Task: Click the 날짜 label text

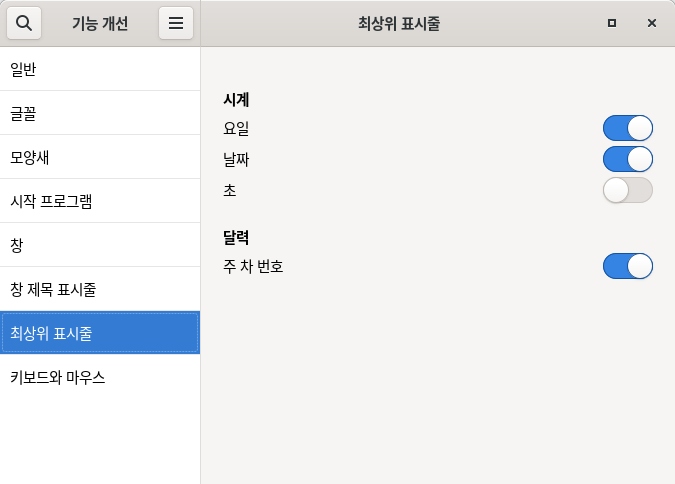Action: [236, 159]
